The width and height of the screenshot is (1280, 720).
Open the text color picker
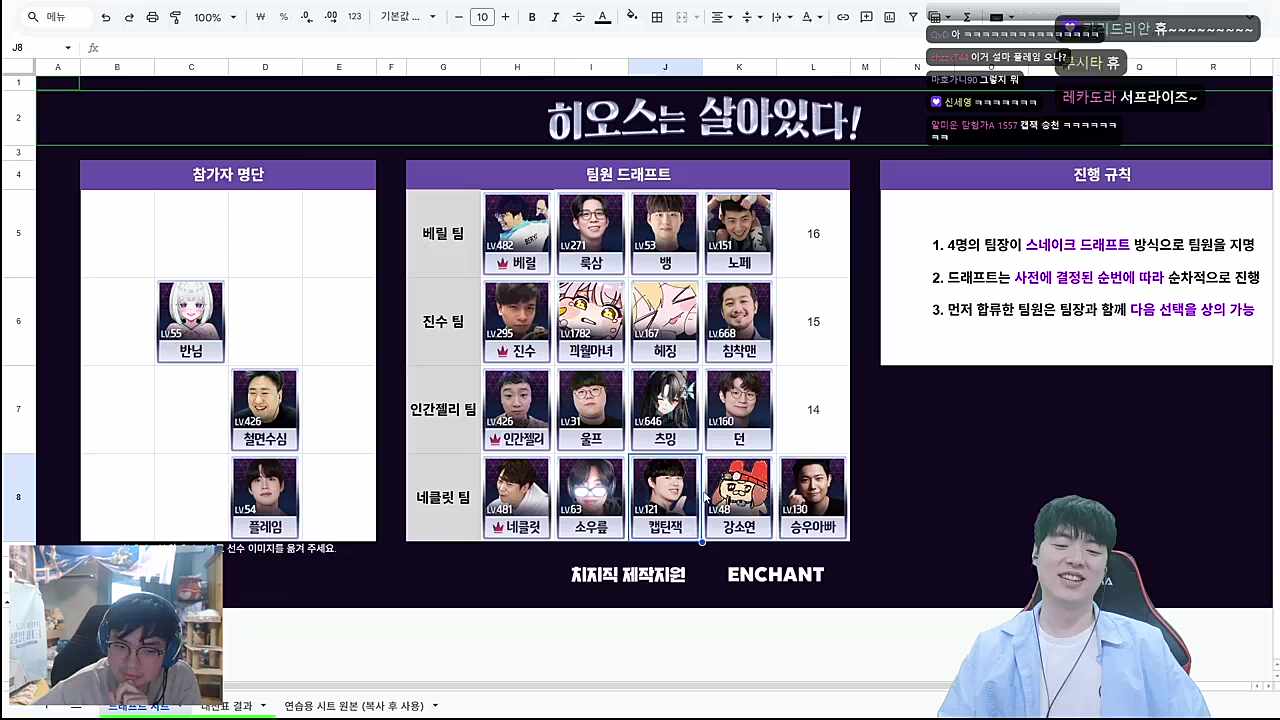[x=602, y=17]
